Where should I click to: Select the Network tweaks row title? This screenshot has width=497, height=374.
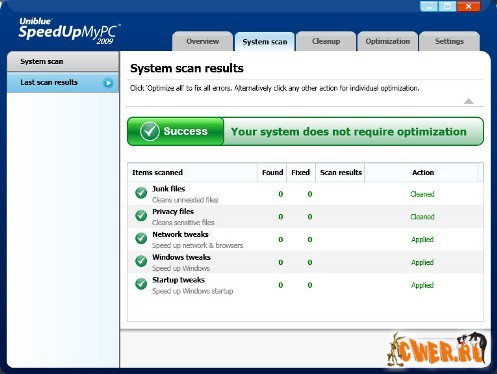(x=180, y=234)
